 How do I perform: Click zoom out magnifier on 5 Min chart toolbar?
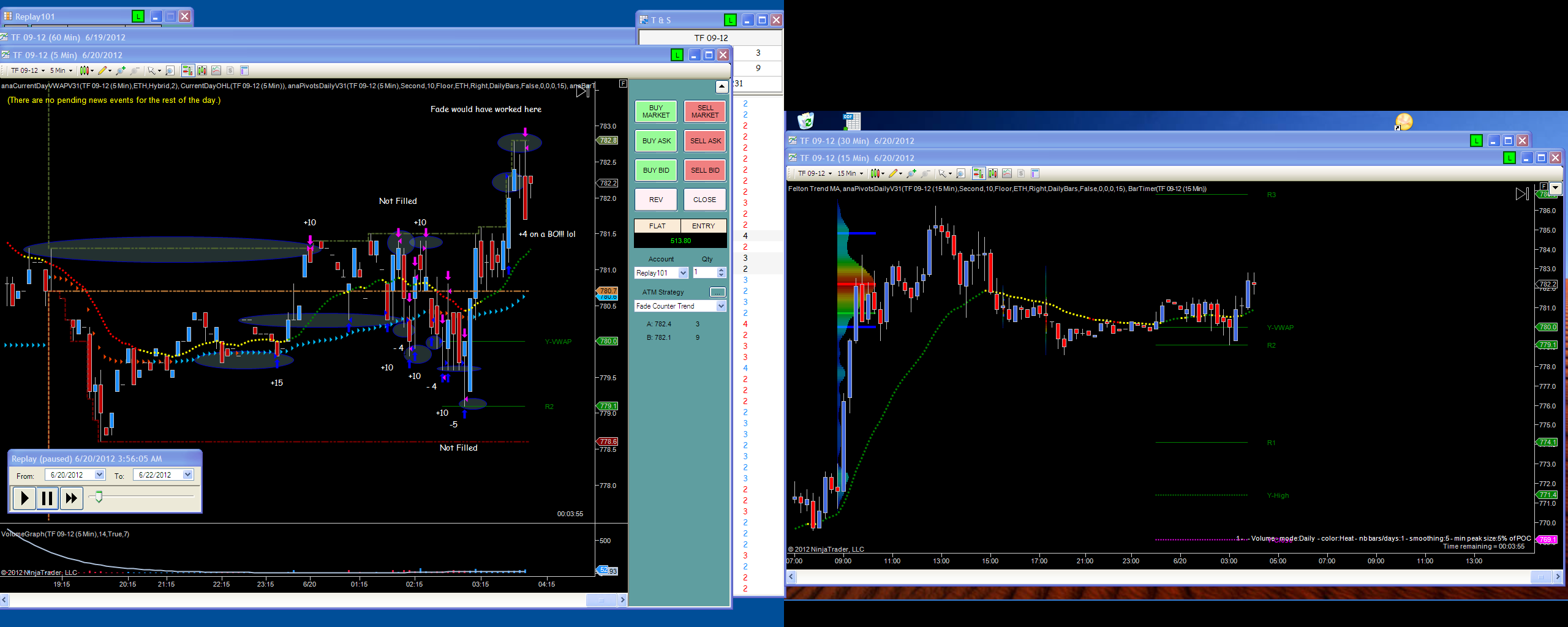(135, 70)
